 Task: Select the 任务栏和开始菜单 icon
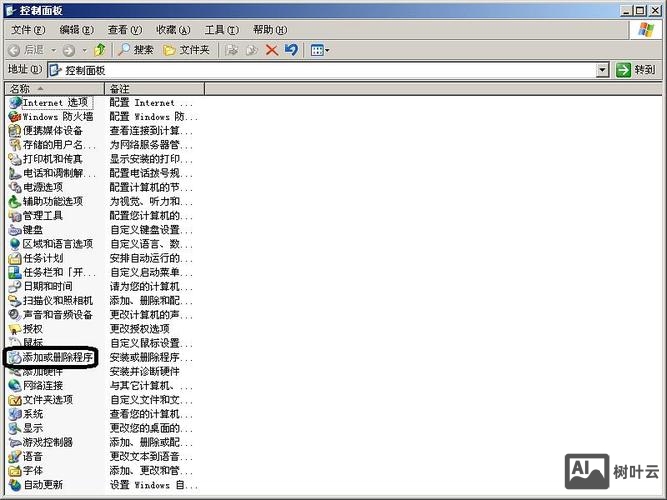(15, 272)
